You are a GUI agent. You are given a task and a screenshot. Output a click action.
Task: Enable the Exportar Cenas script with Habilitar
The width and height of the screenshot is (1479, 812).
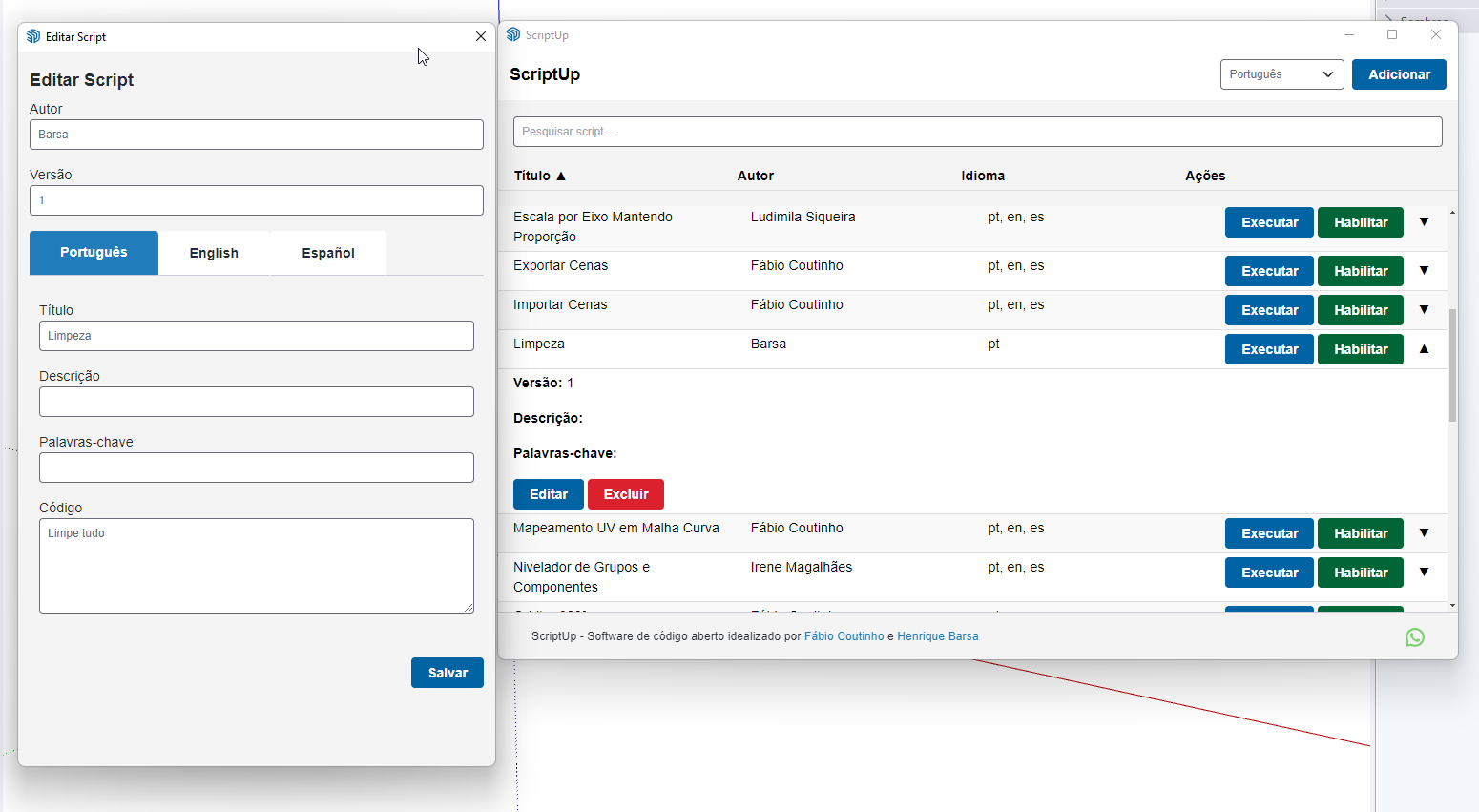click(1361, 271)
